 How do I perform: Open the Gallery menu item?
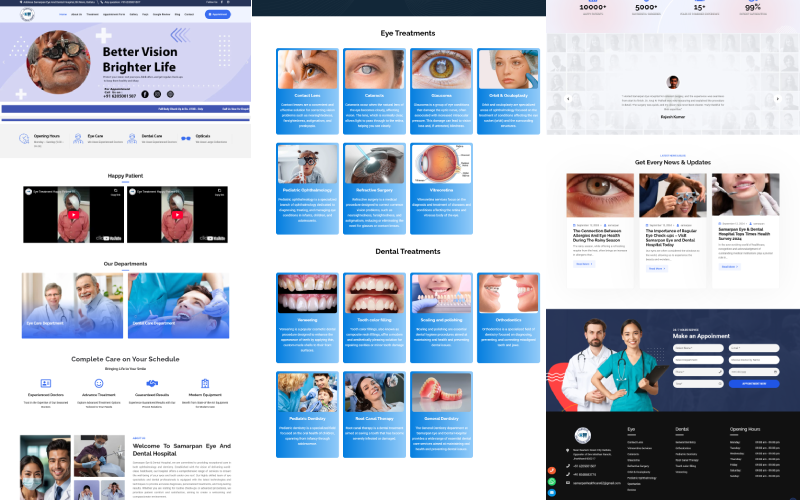click(132, 15)
